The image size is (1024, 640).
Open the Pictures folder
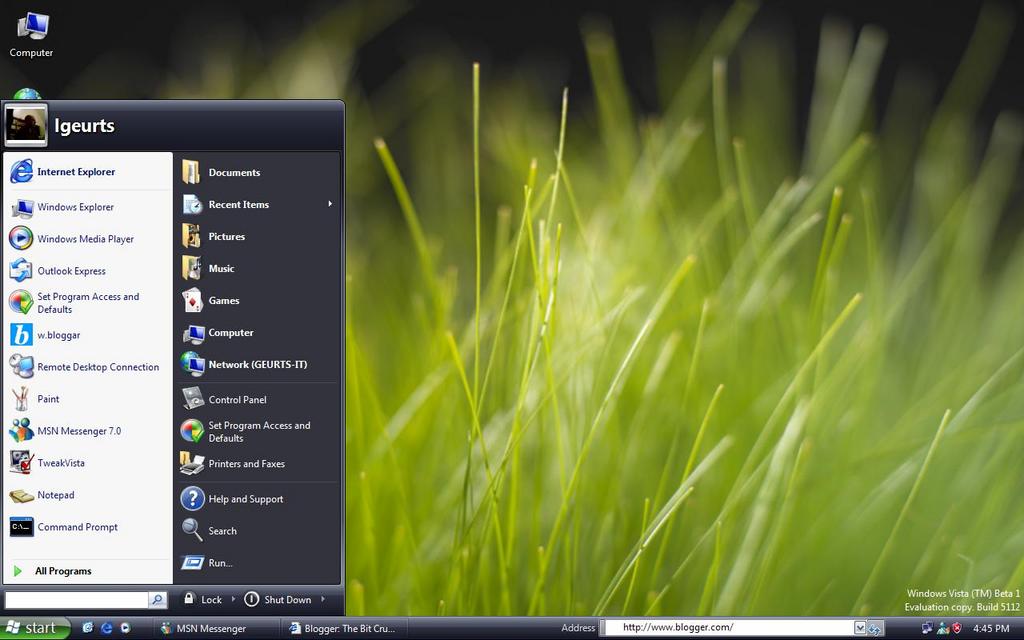257,236
